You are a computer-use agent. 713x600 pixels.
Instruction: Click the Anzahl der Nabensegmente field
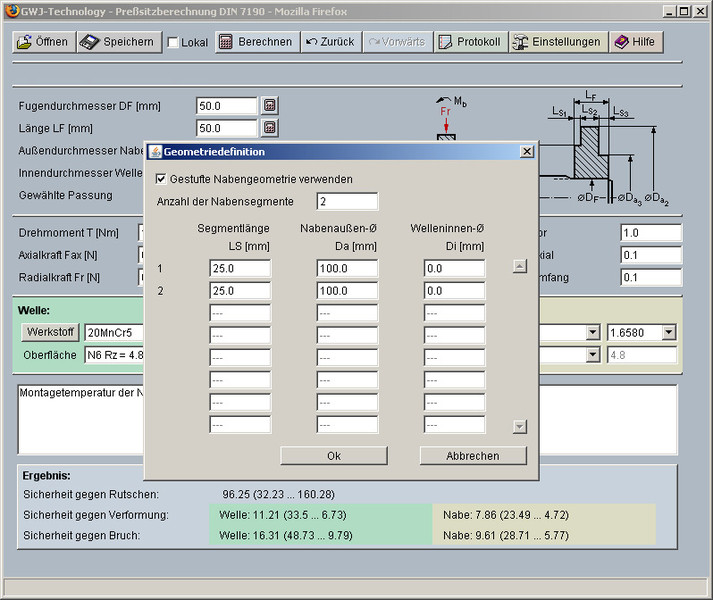[347, 202]
